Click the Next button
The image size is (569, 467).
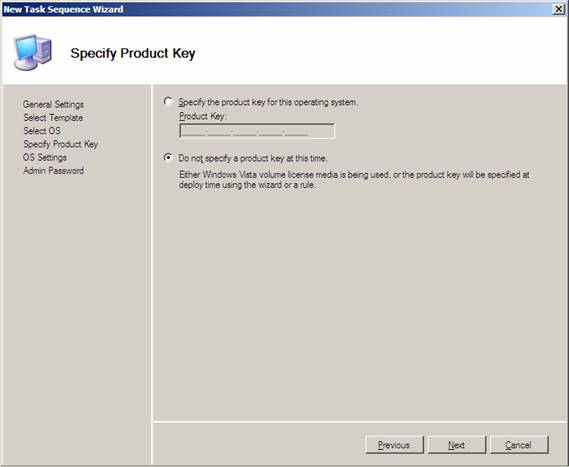(457, 445)
